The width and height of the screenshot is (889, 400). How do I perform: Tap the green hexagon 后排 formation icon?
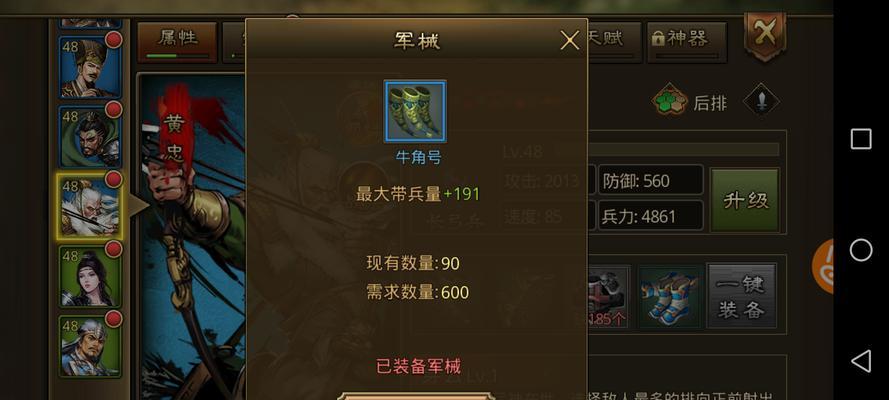[x=670, y=103]
